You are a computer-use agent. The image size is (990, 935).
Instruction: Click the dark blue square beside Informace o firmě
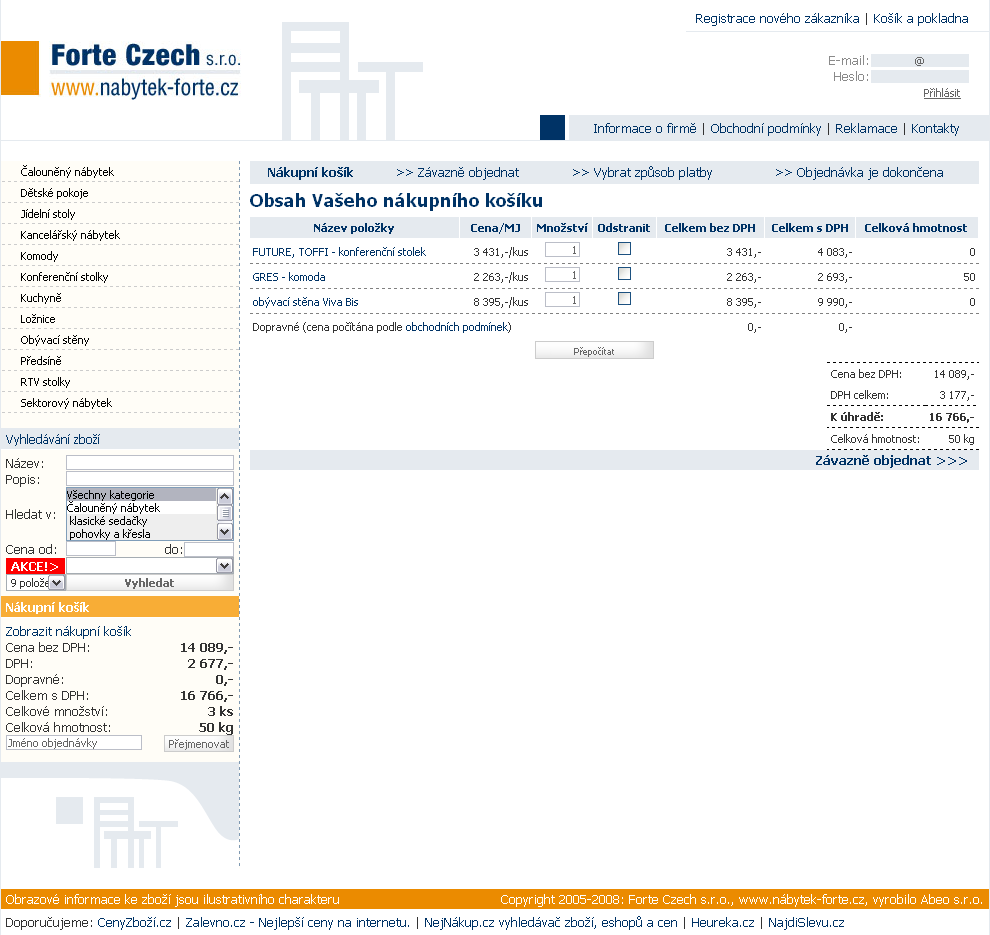[552, 128]
